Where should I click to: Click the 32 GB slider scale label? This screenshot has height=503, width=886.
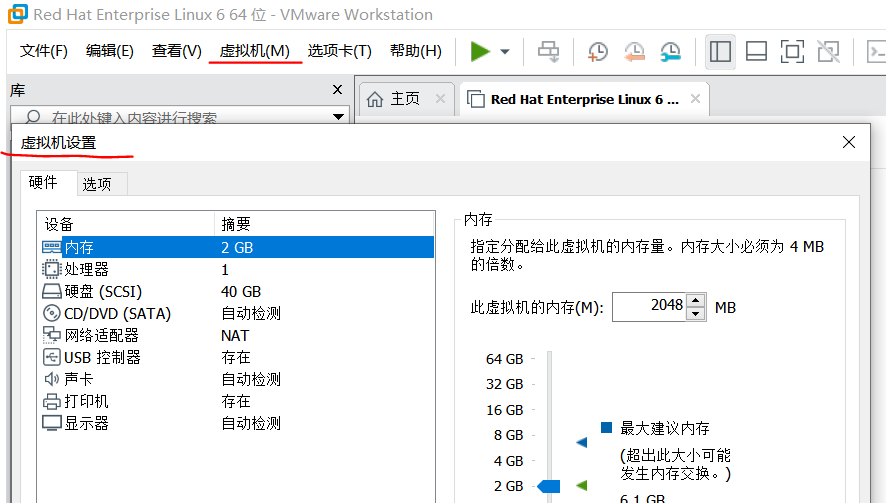pyautogui.click(x=505, y=384)
